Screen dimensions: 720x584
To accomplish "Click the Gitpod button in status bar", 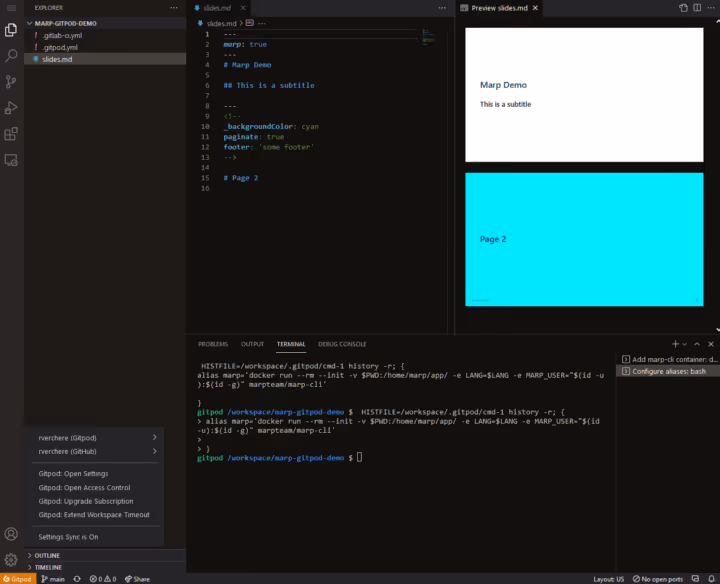I will [17, 579].
